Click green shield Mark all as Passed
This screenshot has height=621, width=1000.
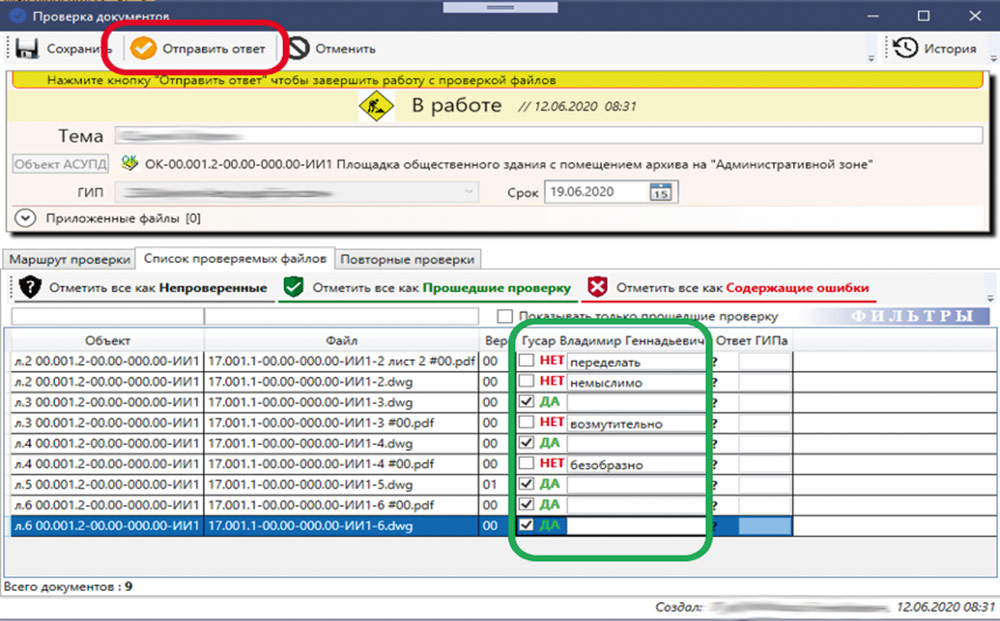(x=293, y=288)
